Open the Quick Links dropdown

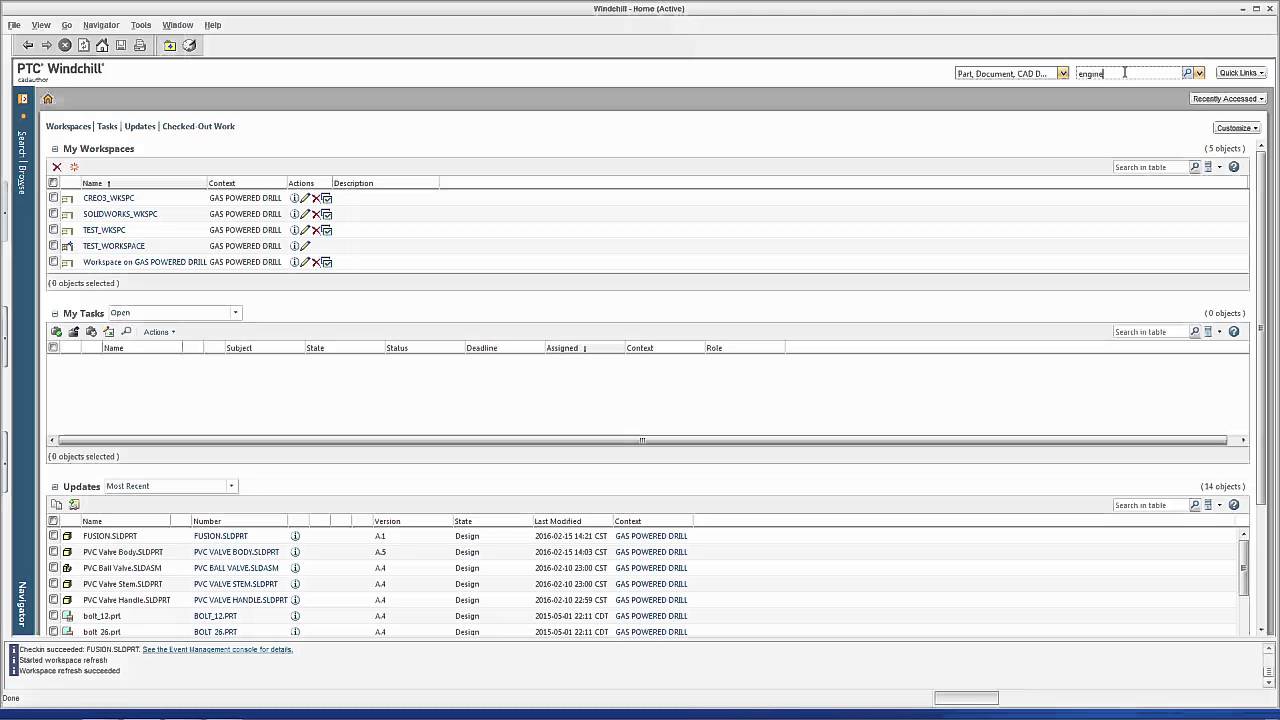[x=1241, y=73]
